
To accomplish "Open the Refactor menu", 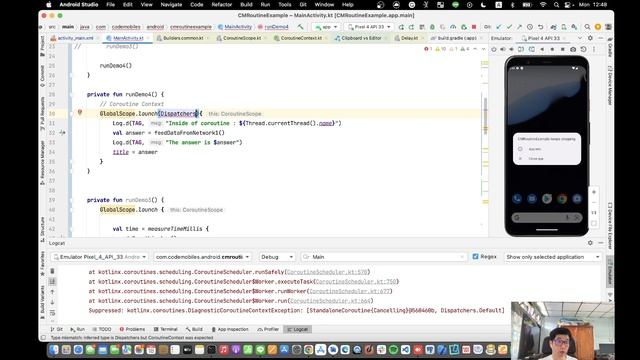I will pos(222,4).
